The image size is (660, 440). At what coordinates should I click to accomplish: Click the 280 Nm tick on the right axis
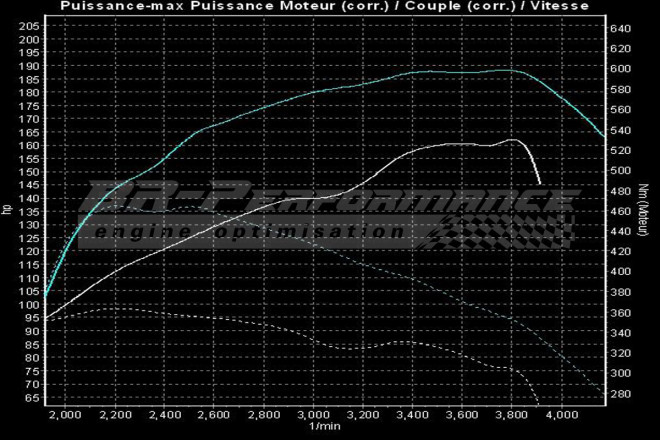[x=620, y=393]
